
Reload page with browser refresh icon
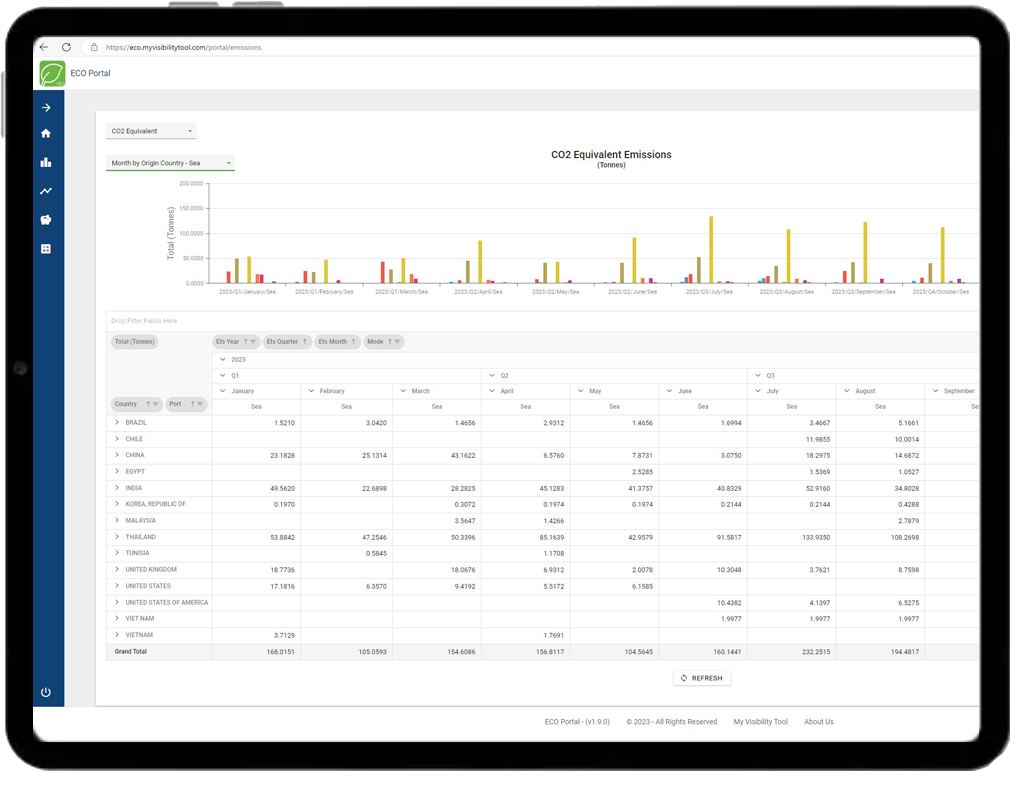[x=67, y=47]
